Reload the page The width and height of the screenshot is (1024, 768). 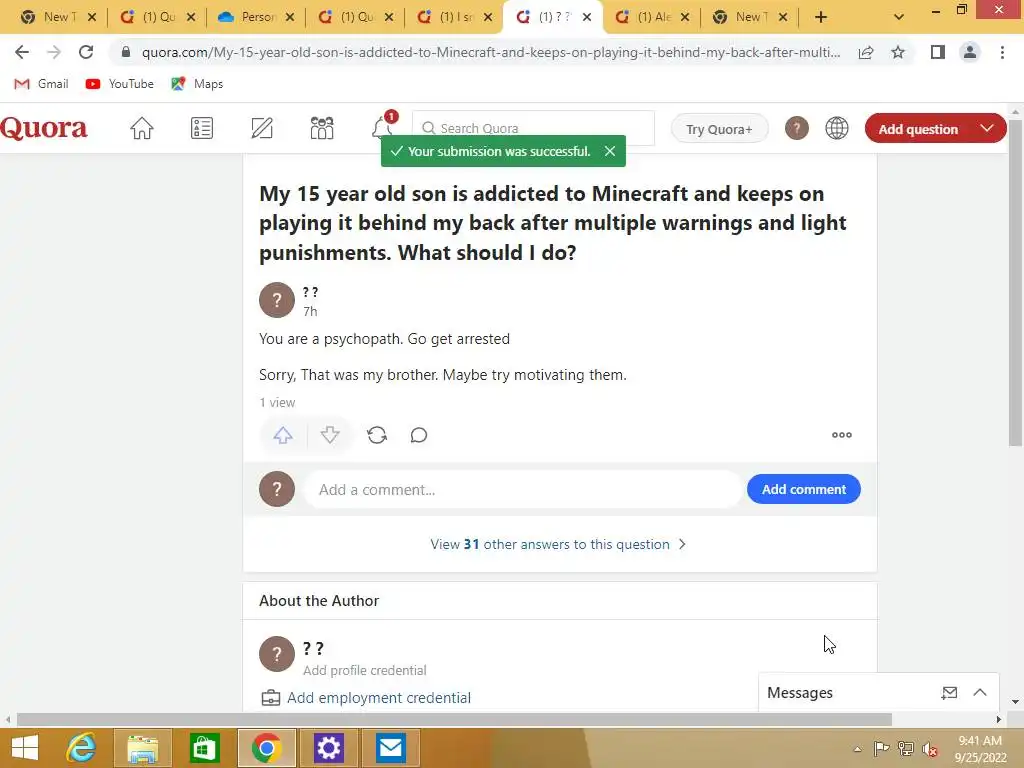coord(86,52)
